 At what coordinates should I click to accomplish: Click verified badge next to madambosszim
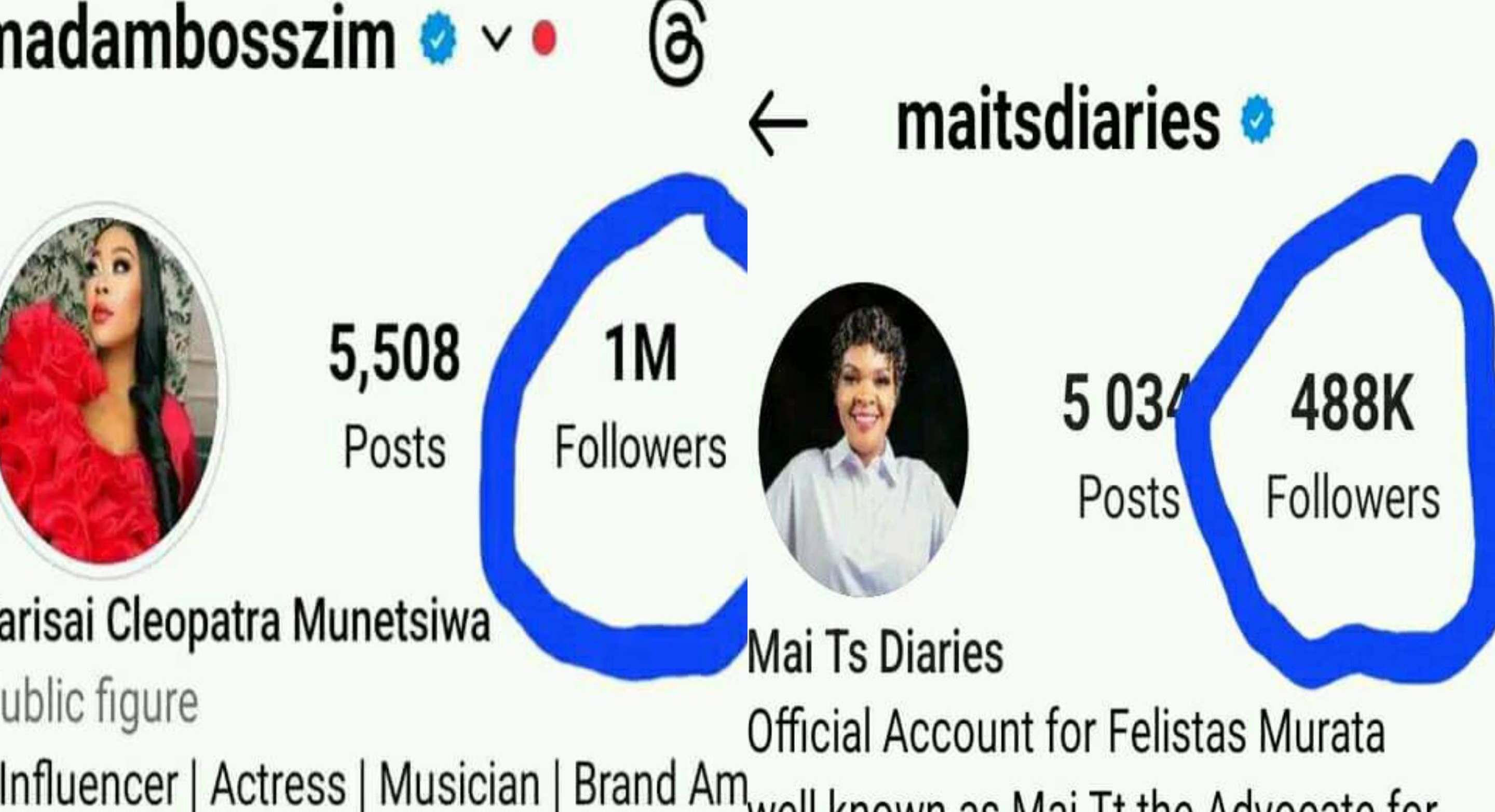(x=438, y=39)
